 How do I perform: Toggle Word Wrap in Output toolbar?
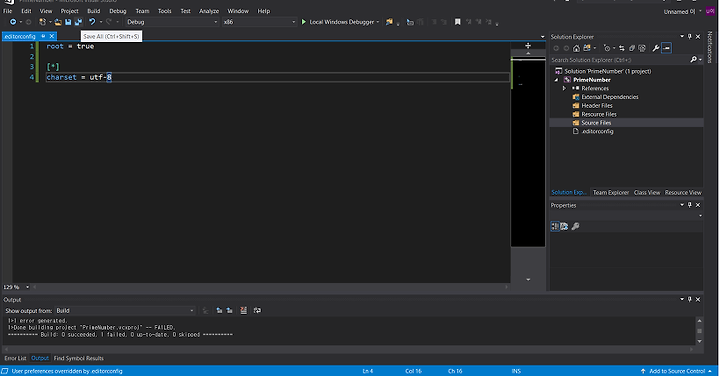(x=257, y=310)
